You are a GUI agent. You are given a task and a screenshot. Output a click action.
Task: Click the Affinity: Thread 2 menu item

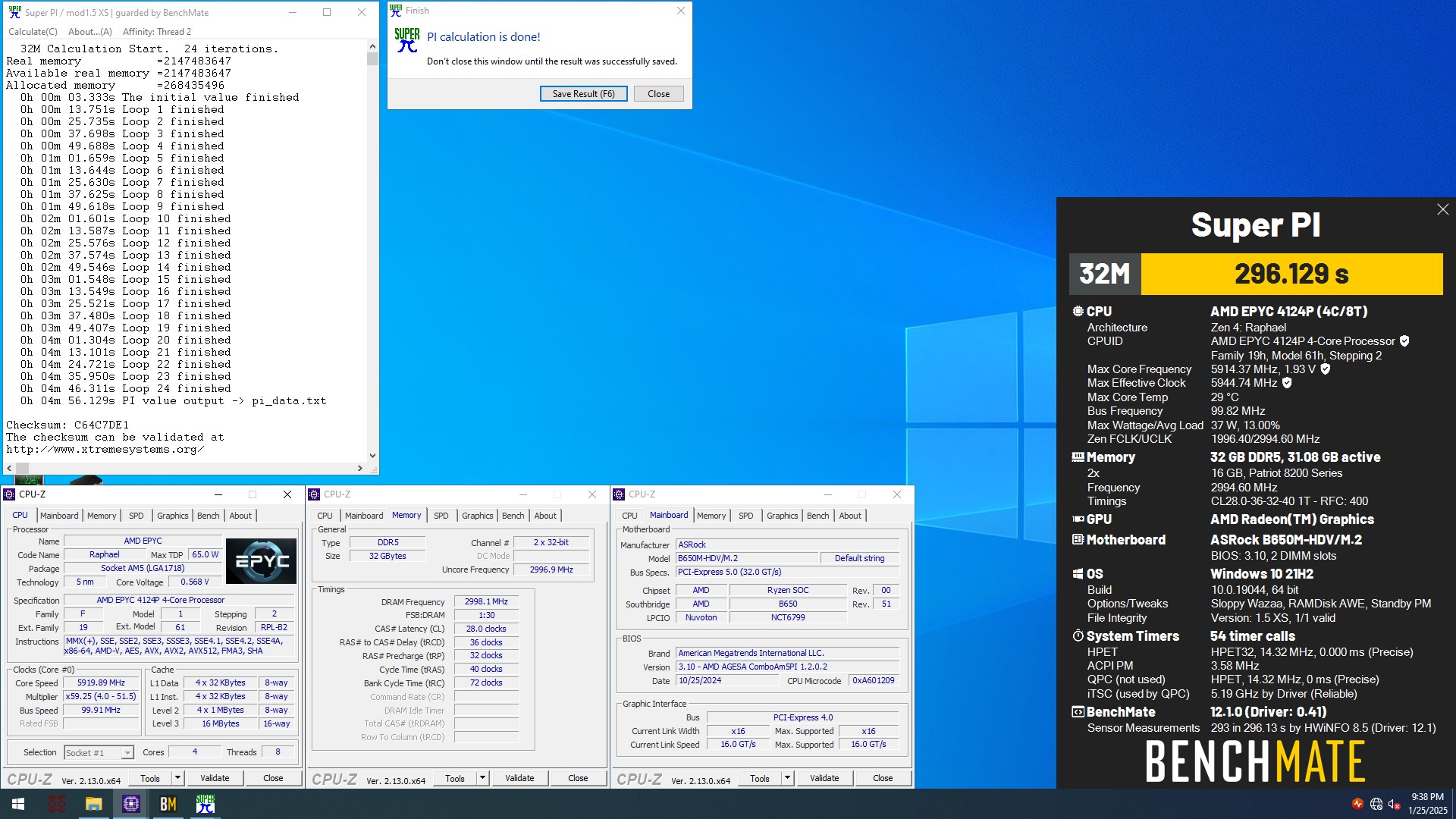(157, 32)
